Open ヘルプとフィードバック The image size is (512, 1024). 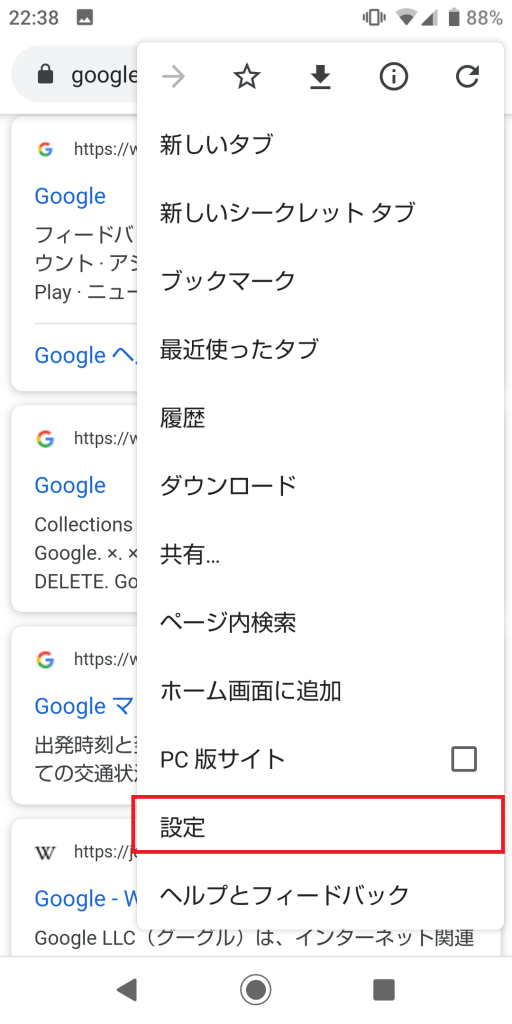pyautogui.click(x=321, y=895)
